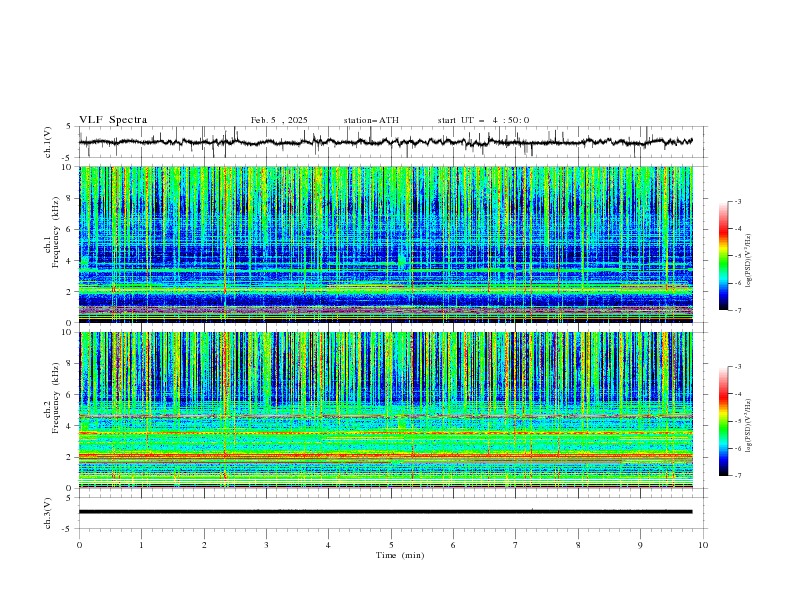Image resolution: width=792 pixels, height=612 pixels.
Task: Click the "5" tick on ch.3(V) axis
Action: click(x=69, y=497)
